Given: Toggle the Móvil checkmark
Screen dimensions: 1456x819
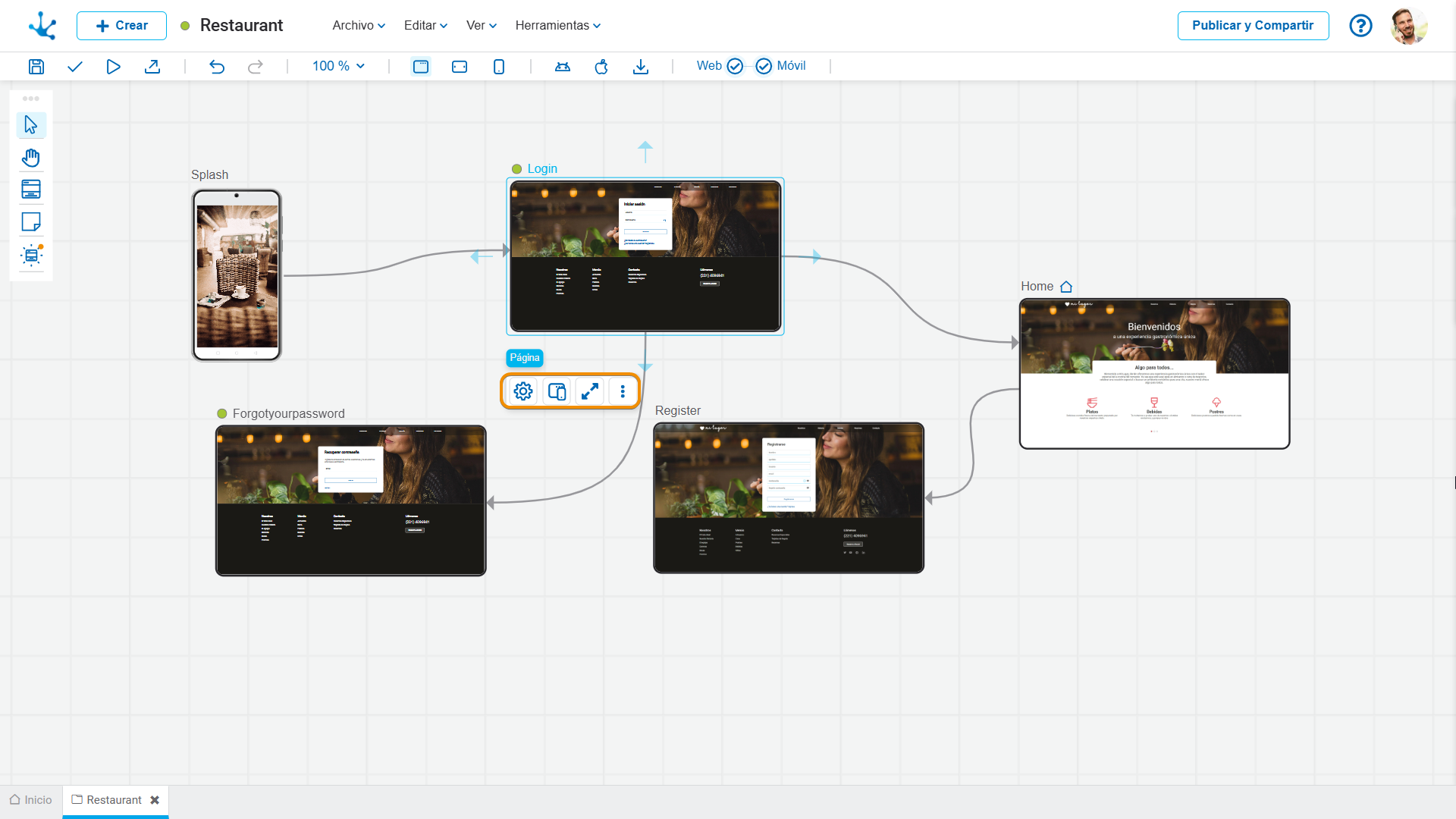Looking at the screenshot, I should click(764, 67).
